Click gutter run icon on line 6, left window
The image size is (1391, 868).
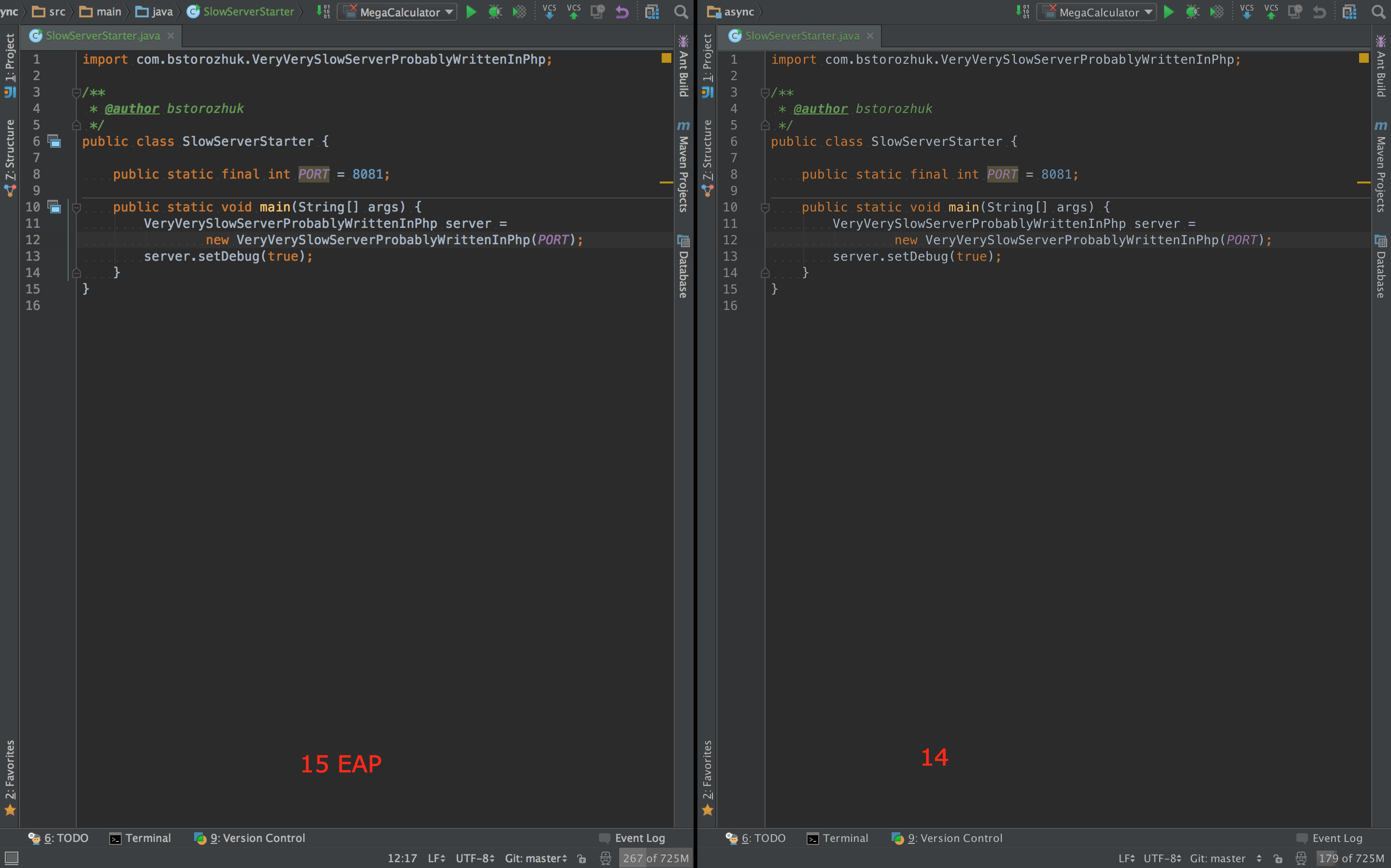coord(55,141)
